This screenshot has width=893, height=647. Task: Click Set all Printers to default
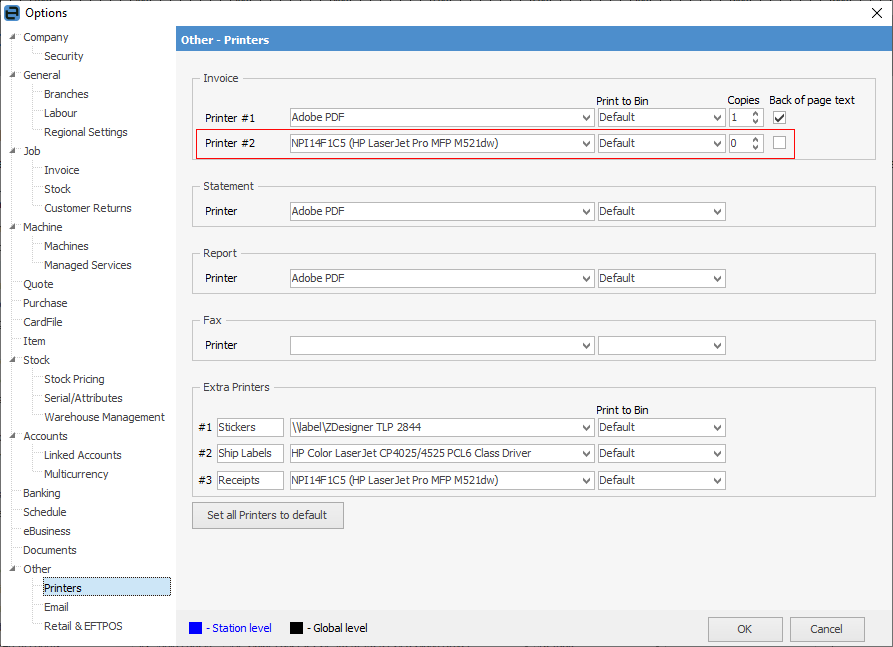(x=267, y=515)
